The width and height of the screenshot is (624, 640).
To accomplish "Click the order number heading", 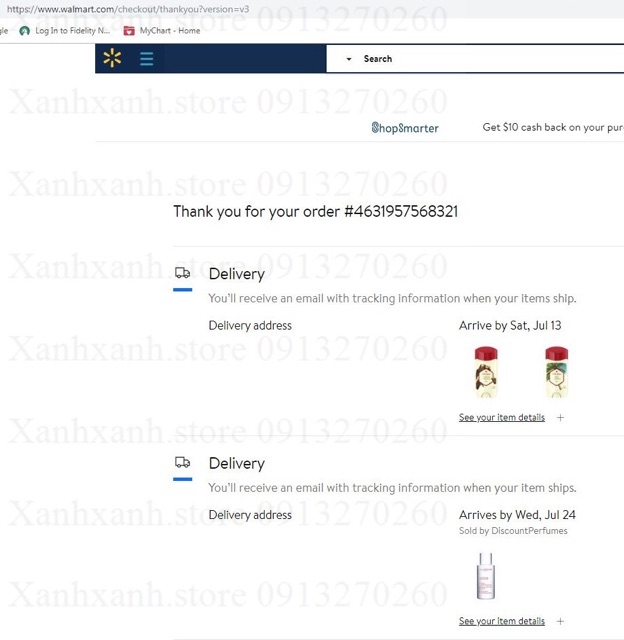I will click(x=315, y=211).
